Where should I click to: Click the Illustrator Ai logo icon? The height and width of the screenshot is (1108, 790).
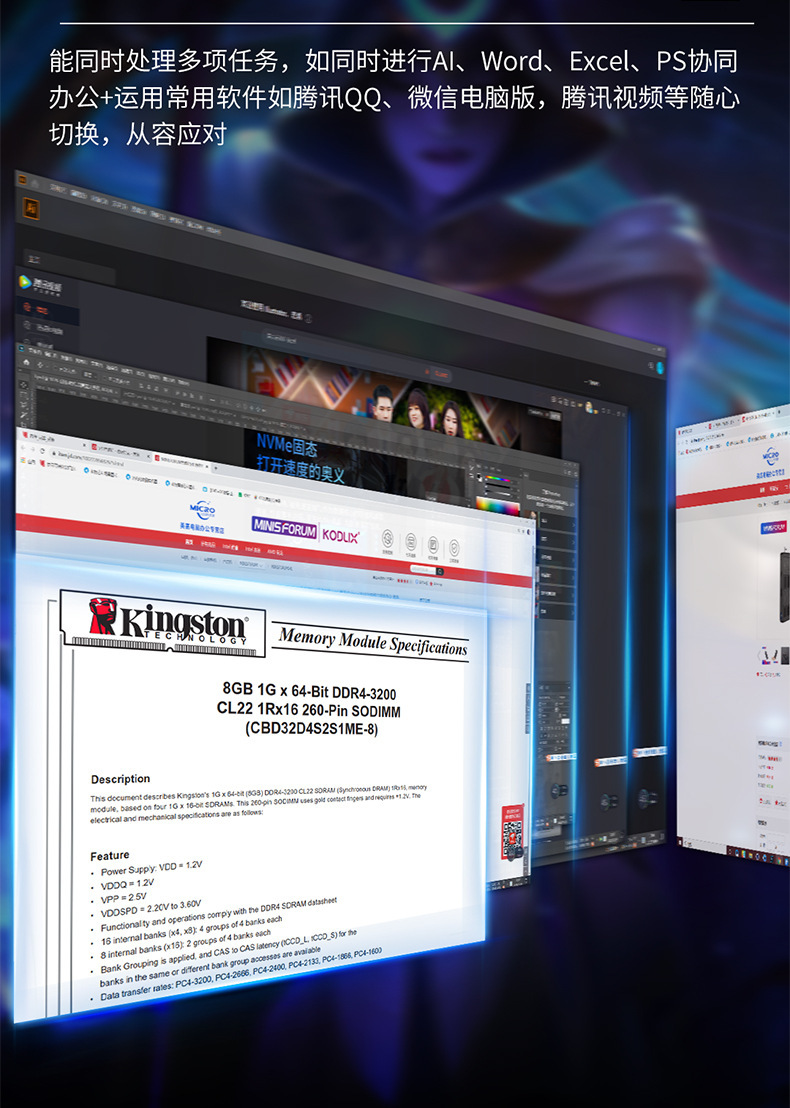click(x=30, y=208)
